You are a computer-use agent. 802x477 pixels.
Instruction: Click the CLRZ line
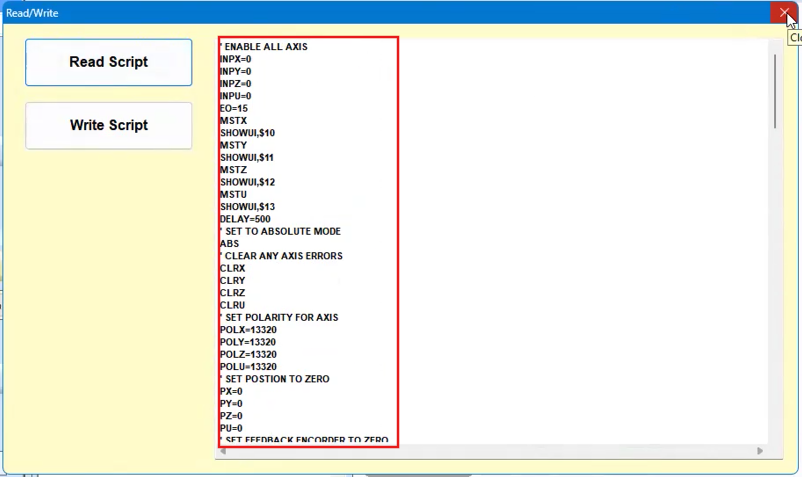point(232,293)
